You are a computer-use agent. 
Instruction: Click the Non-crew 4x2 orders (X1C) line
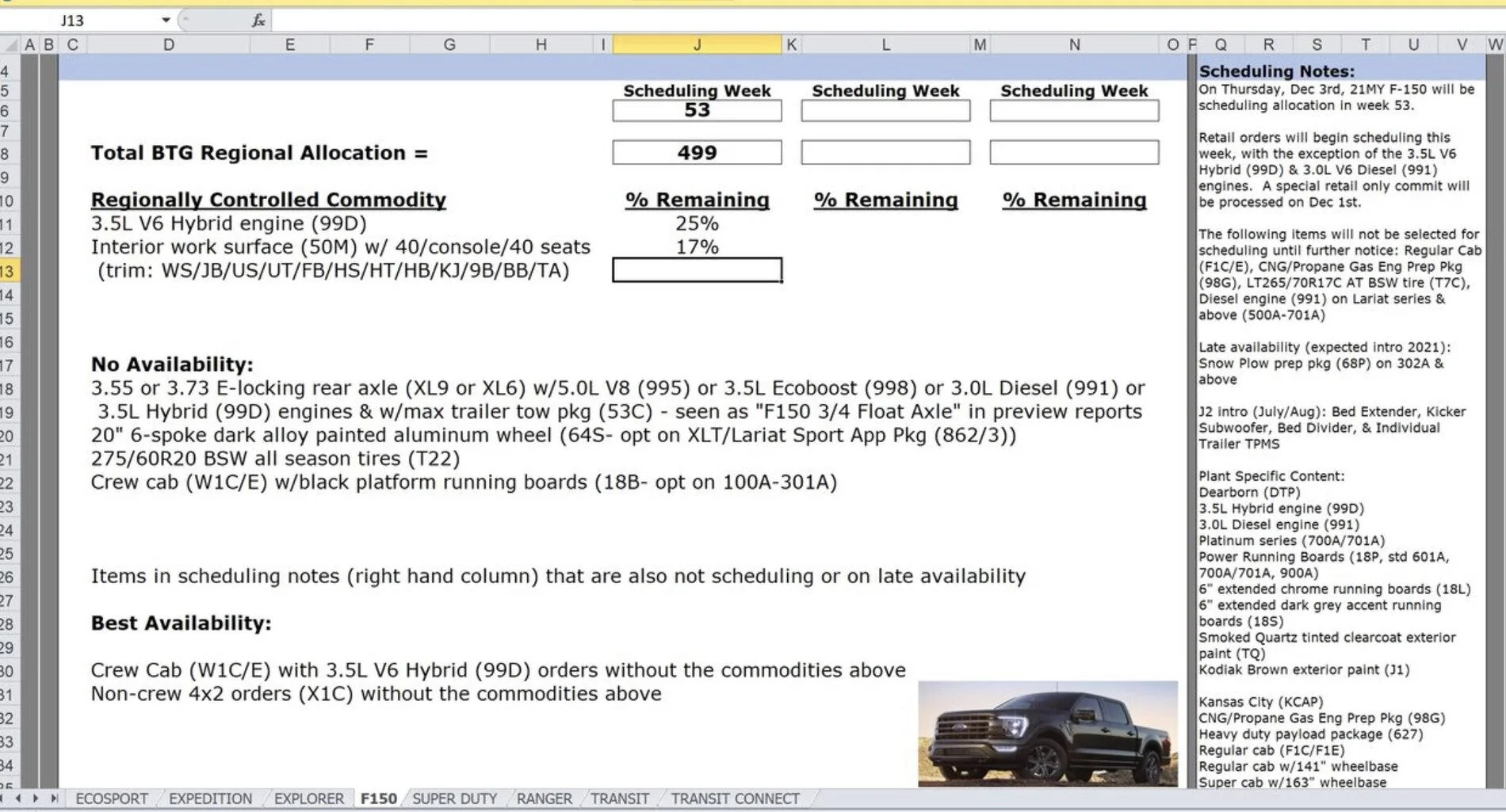pos(376,694)
